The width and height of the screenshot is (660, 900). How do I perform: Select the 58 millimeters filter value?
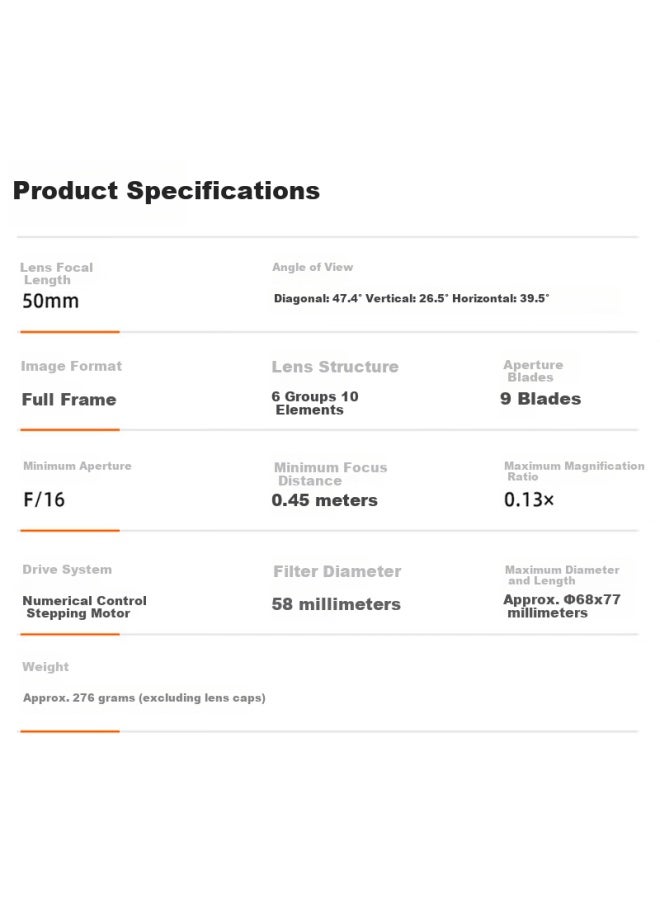click(336, 604)
